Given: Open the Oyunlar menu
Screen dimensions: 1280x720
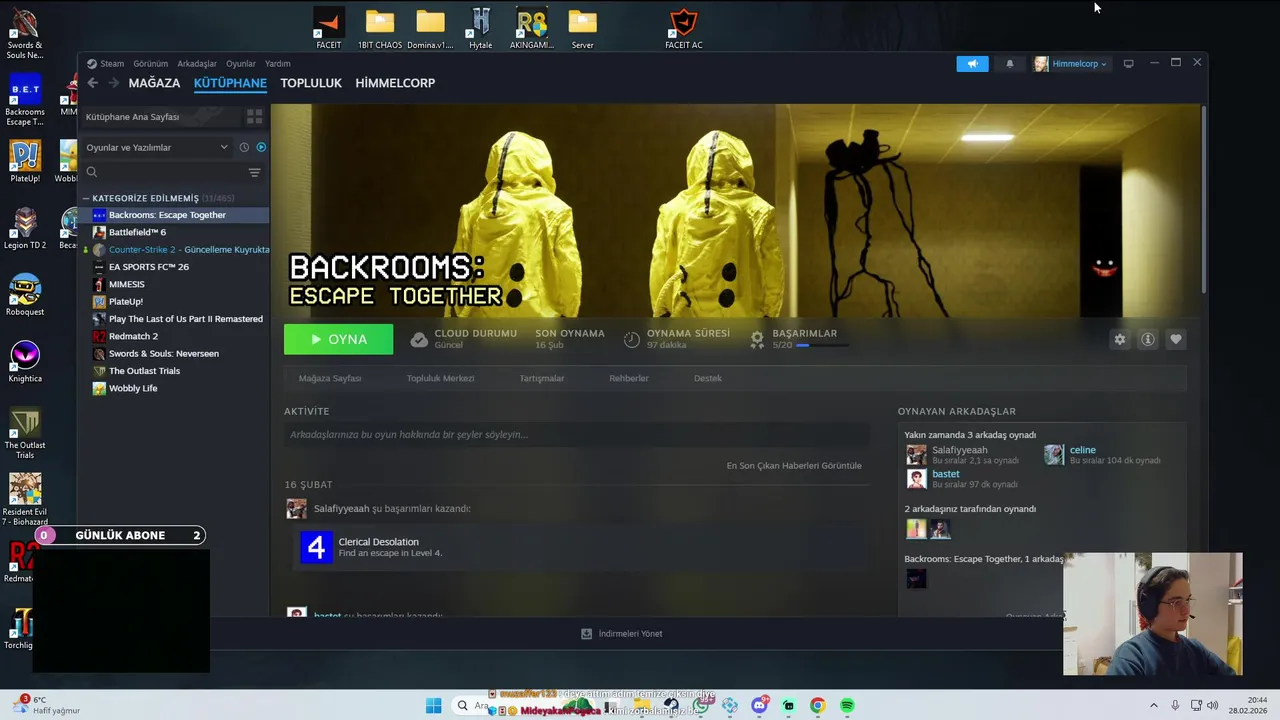Looking at the screenshot, I should pos(241,63).
